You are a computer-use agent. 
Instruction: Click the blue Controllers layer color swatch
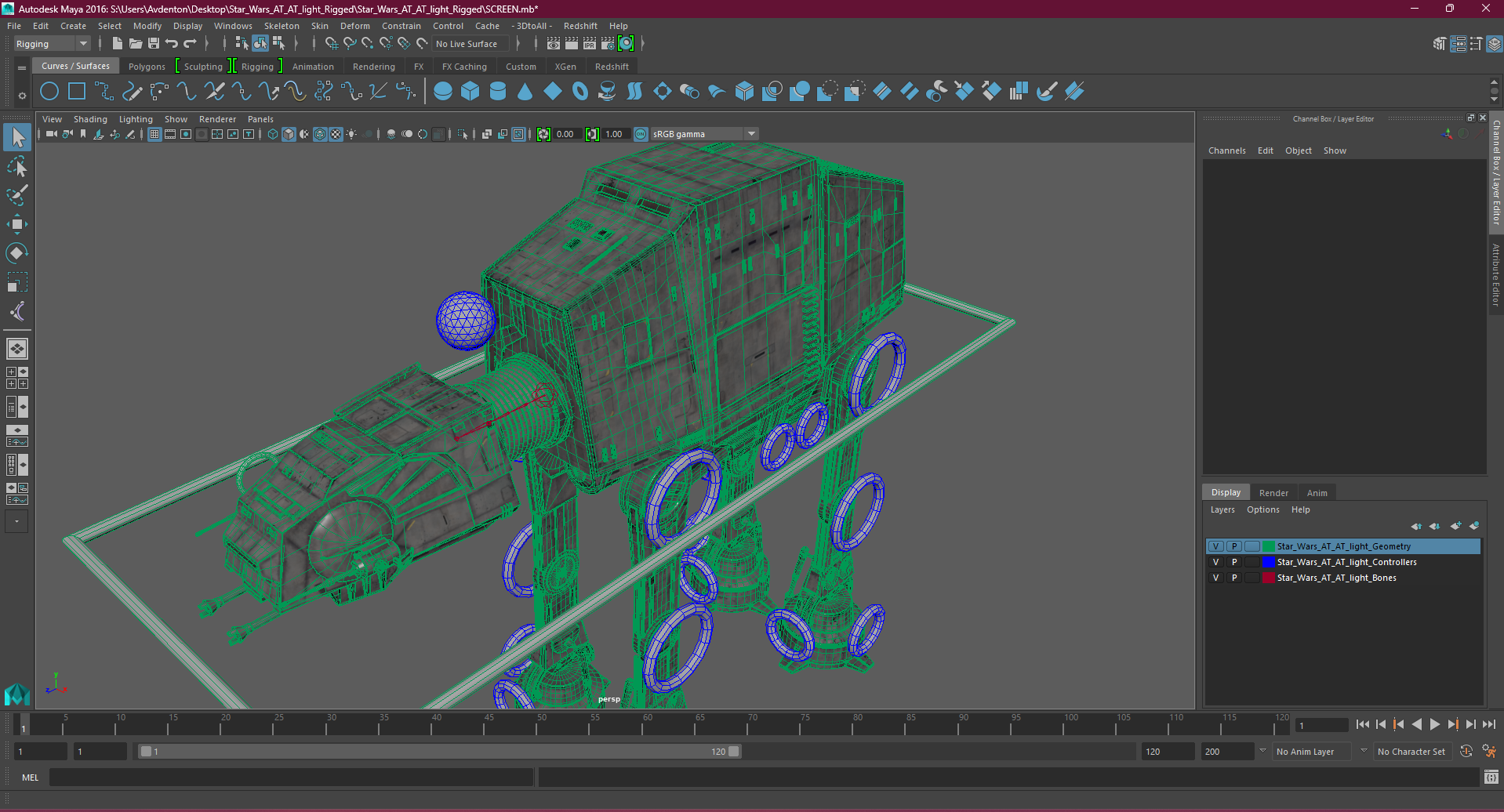(1269, 562)
